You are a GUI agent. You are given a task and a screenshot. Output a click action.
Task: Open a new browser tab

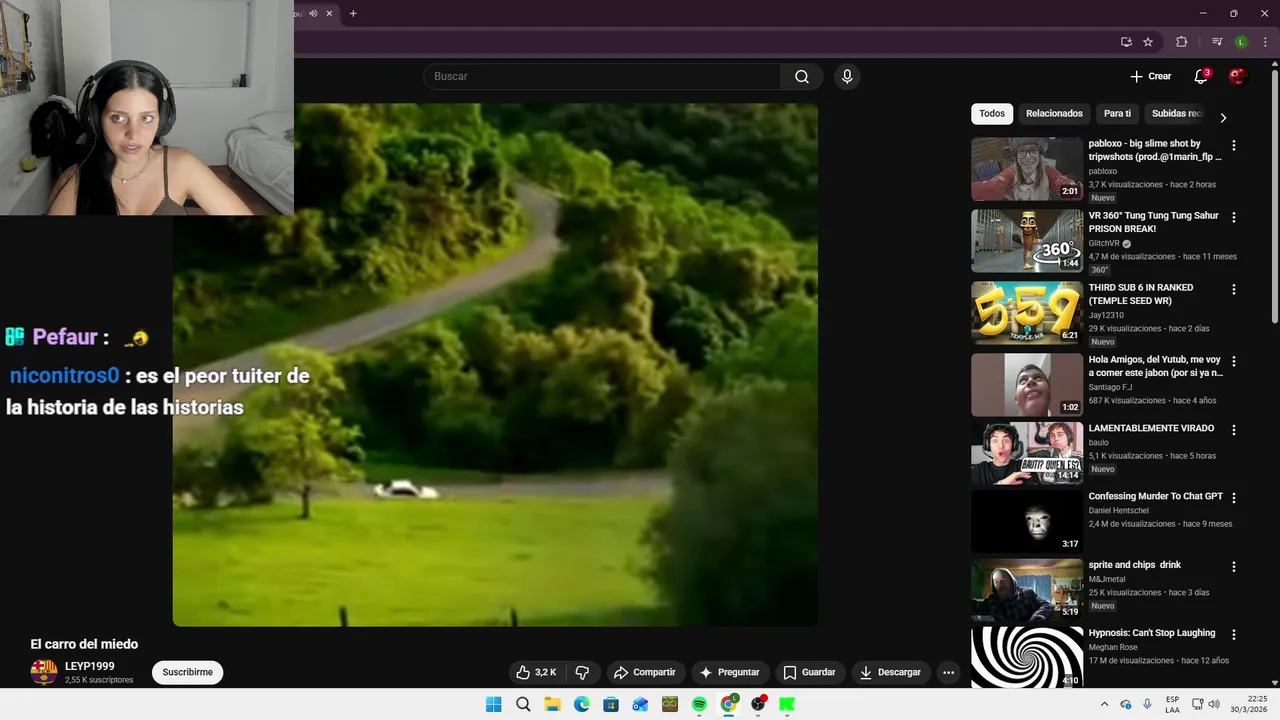353,13
